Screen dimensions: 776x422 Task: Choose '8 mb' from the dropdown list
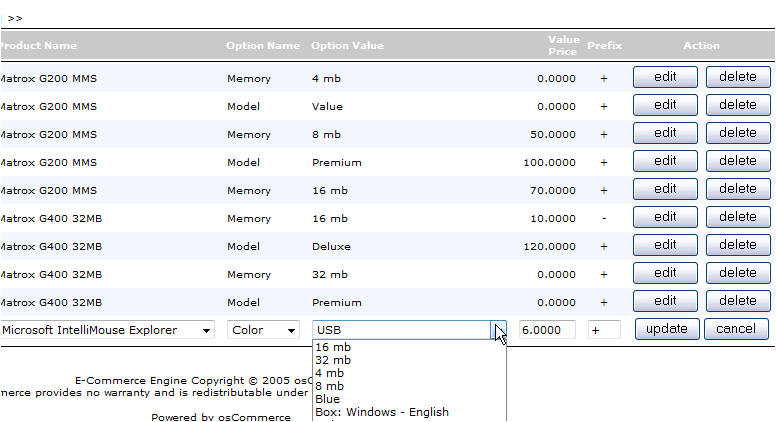329,386
